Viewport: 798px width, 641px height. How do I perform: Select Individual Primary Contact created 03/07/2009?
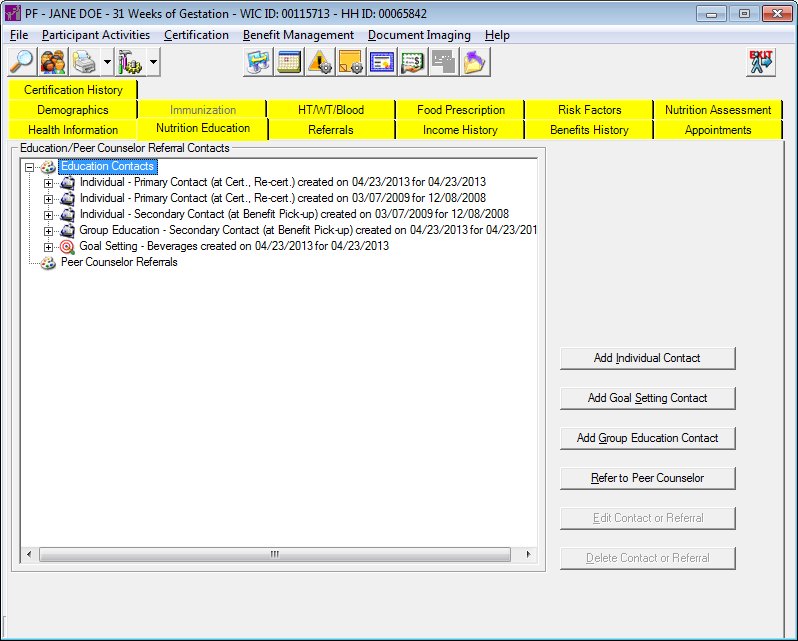point(283,198)
